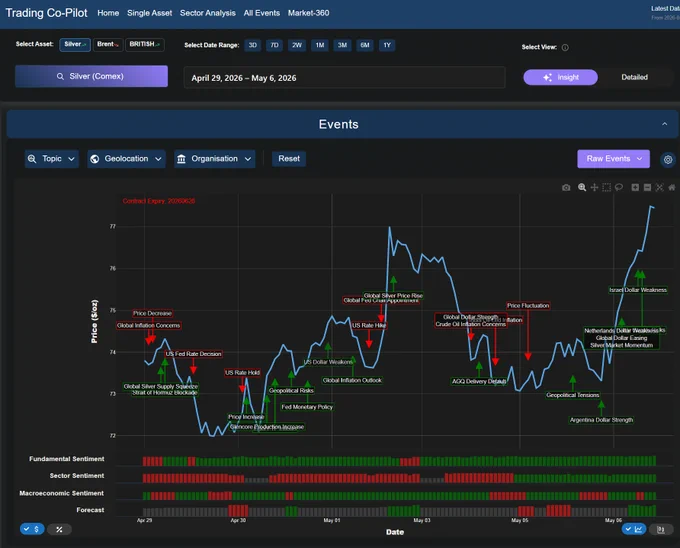The width and height of the screenshot is (680, 548).
Task: Select the chart Zoom magnifier tool
Action: click(x=582, y=187)
